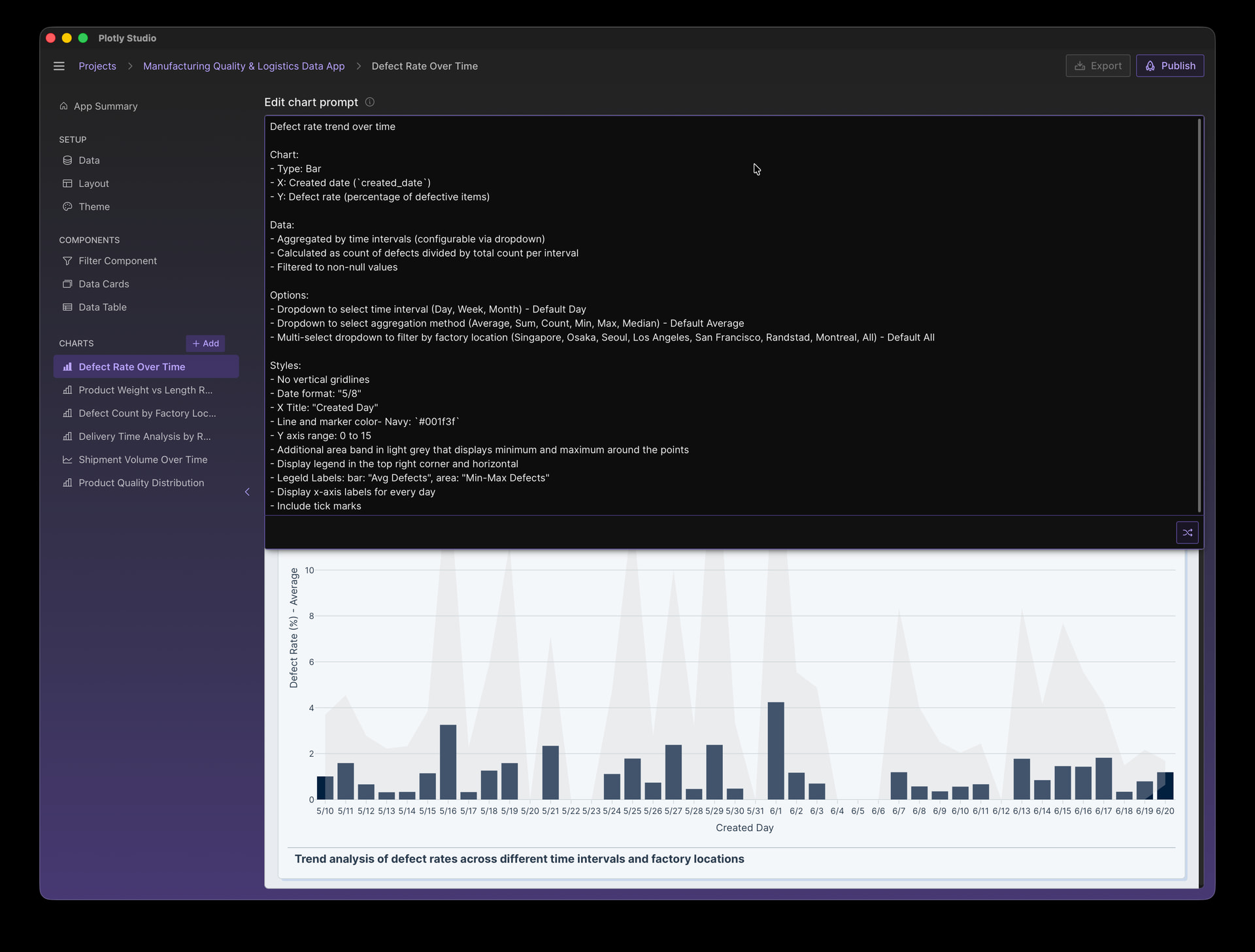
Task: Click the Theme palette icon
Action: [x=67, y=206]
